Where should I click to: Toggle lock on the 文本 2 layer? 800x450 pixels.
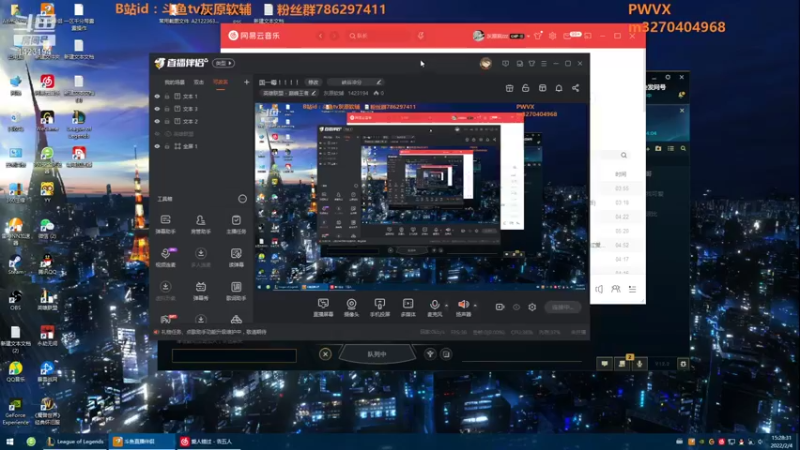[x=167, y=121]
